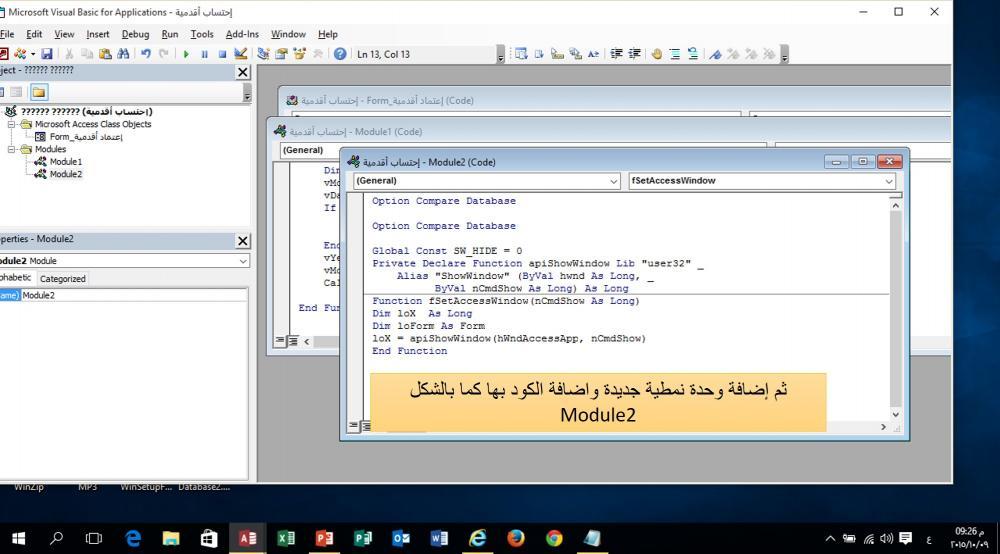The image size is (1000, 554).
Task: Open the Edit menu
Action: pos(34,34)
